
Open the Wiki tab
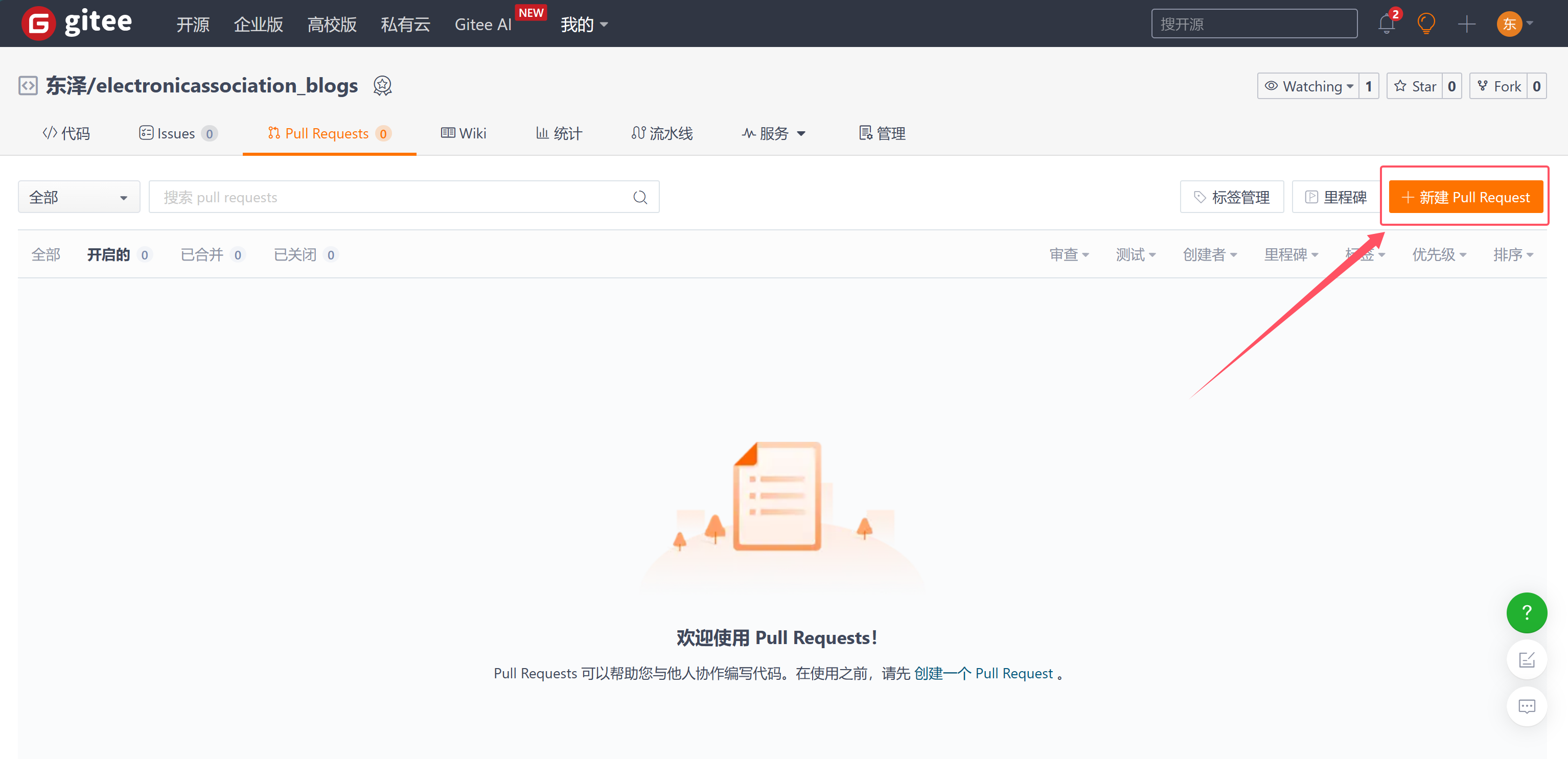(x=464, y=133)
